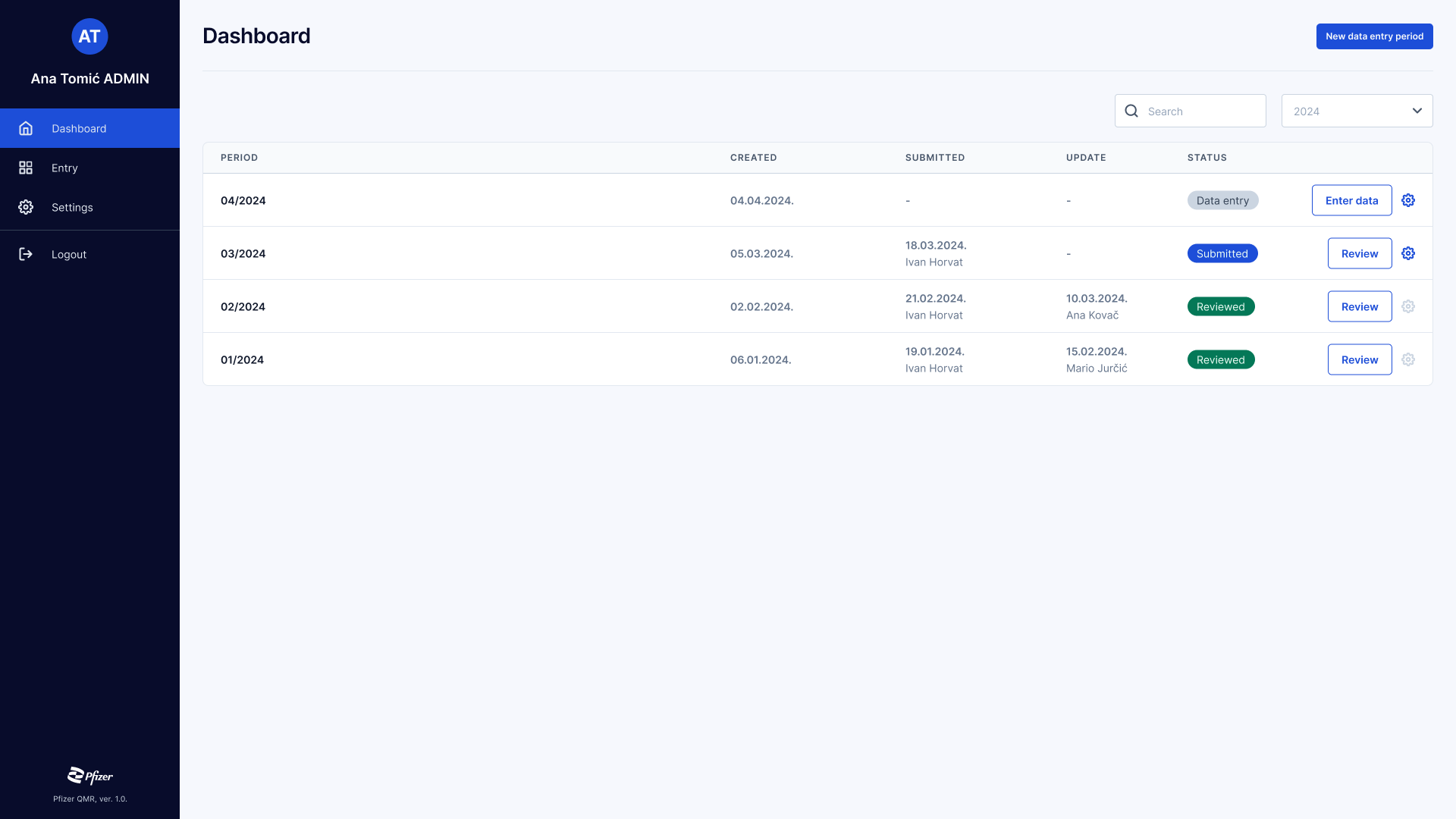Click submitted date 21.02.2024.

tap(936, 298)
